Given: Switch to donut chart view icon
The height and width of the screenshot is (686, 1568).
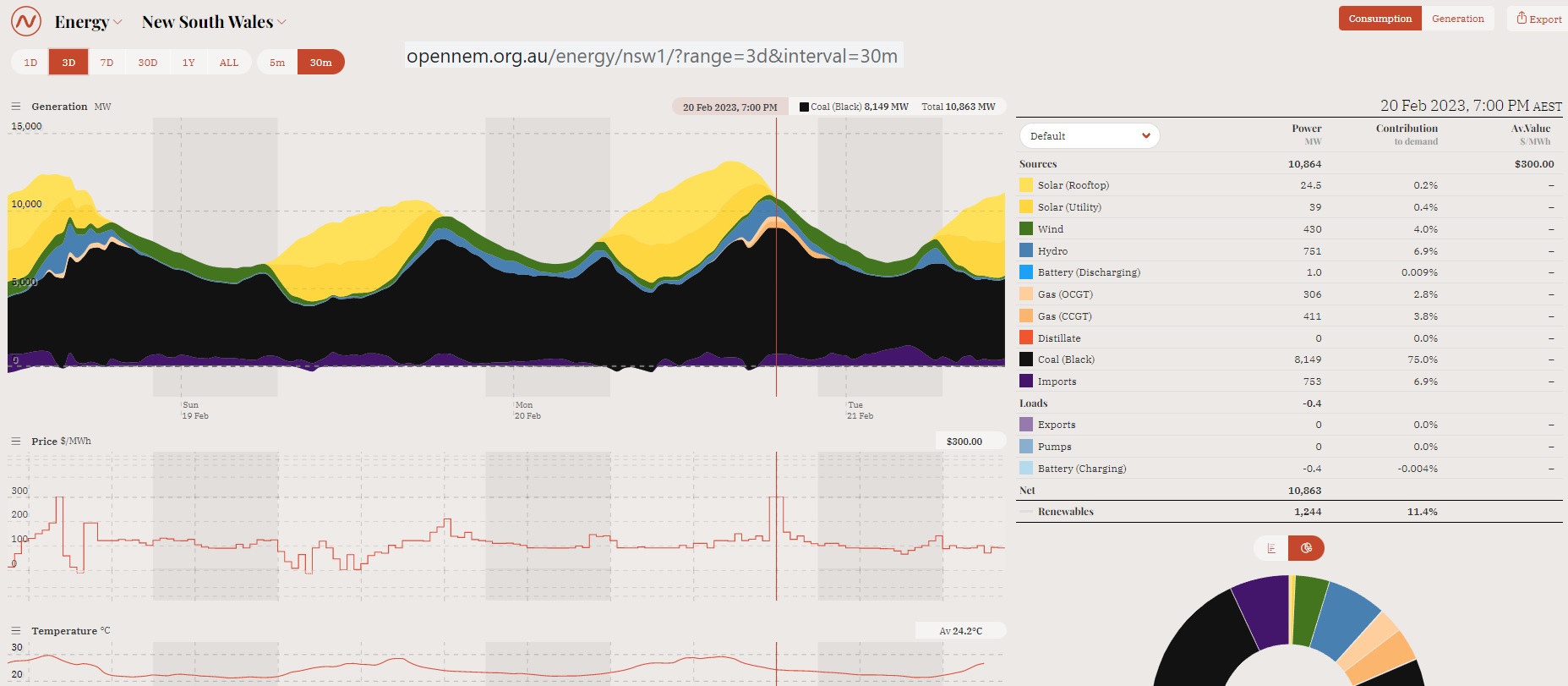Looking at the screenshot, I should pos(1306,548).
